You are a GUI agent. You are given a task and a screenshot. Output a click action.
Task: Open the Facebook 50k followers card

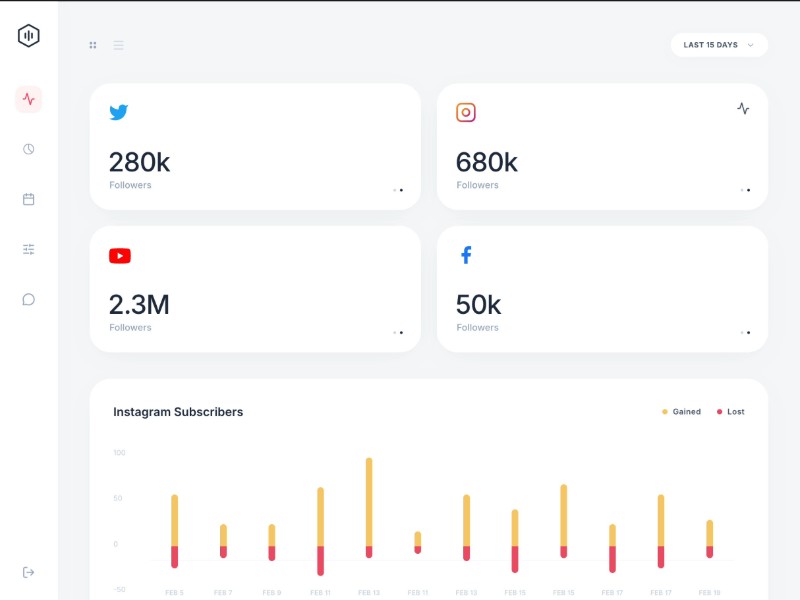[602, 289]
